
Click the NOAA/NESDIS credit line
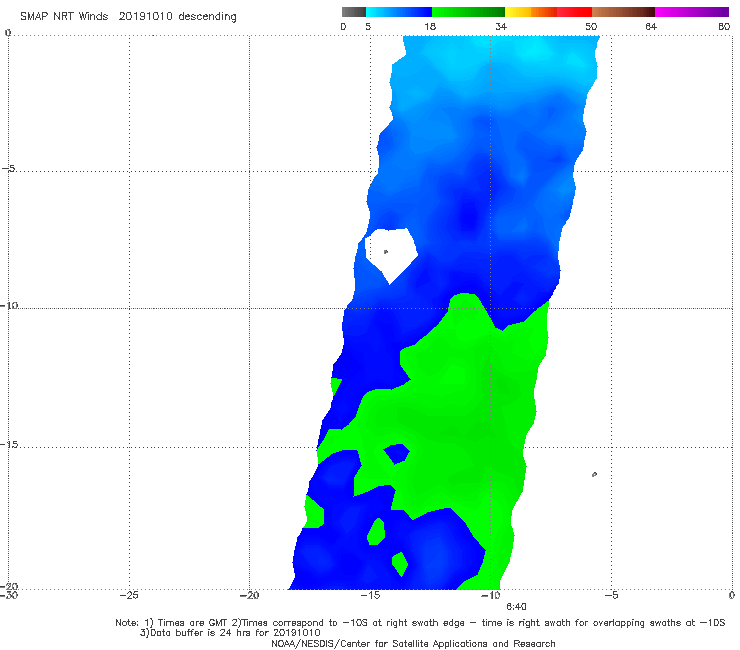(413, 643)
